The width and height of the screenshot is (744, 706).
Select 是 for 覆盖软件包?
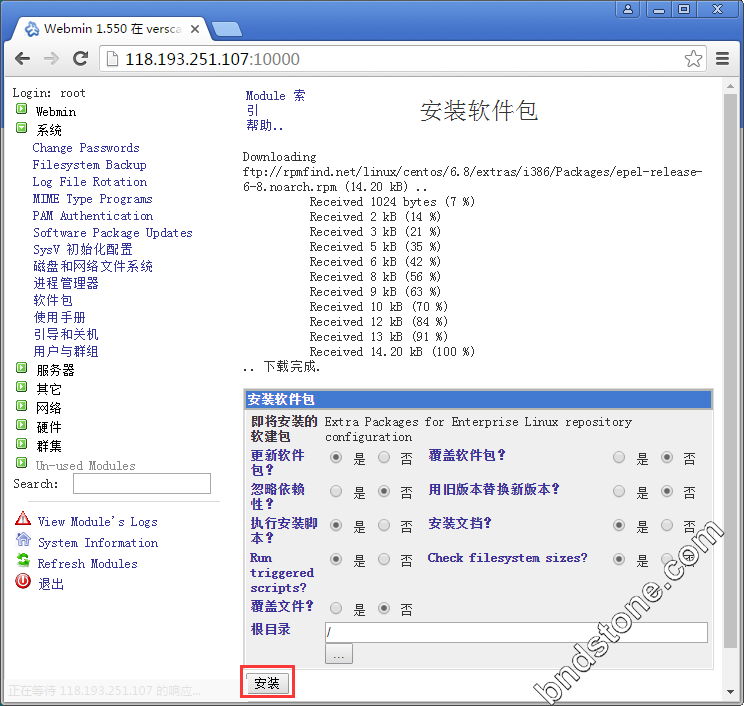pos(619,457)
